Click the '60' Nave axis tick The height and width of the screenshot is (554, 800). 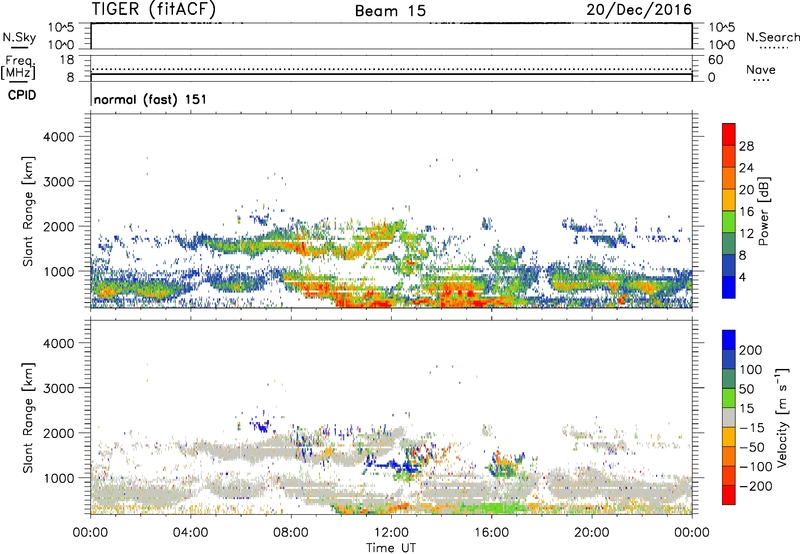(x=715, y=60)
